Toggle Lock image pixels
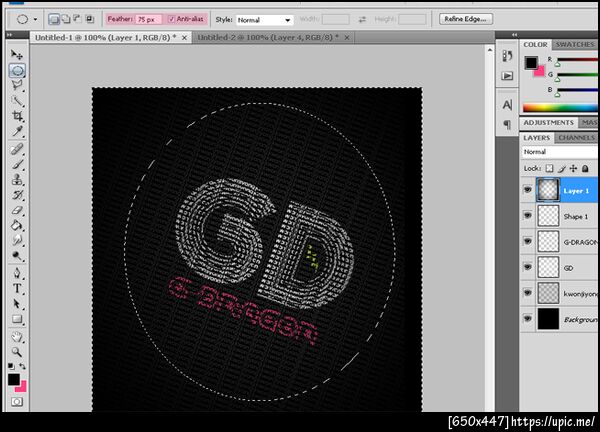 561,168
